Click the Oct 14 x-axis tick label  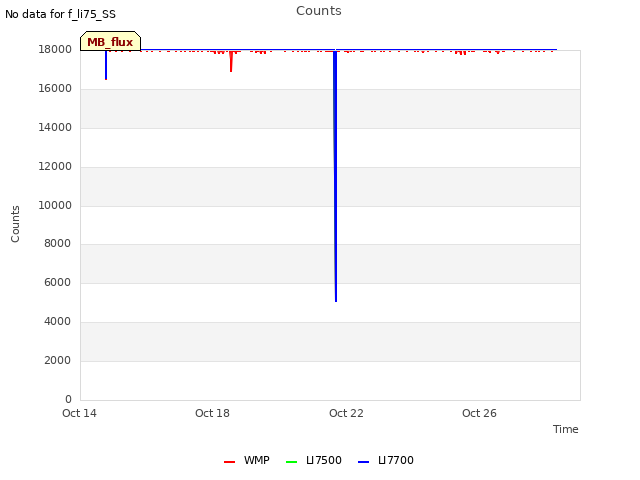(79, 413)
